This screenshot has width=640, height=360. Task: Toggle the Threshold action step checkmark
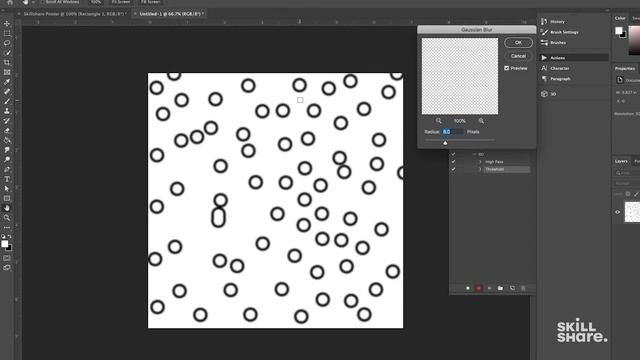click(453, 169)
